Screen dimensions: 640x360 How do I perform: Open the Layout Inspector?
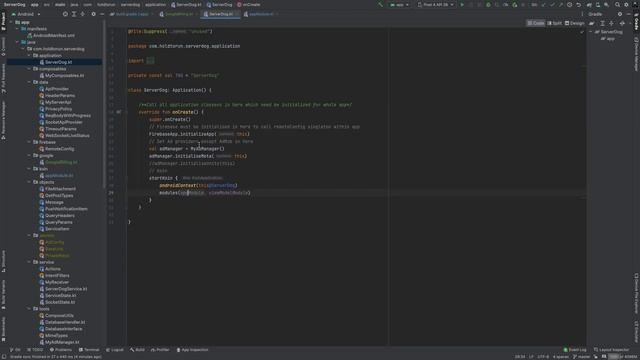pos(611,350)
